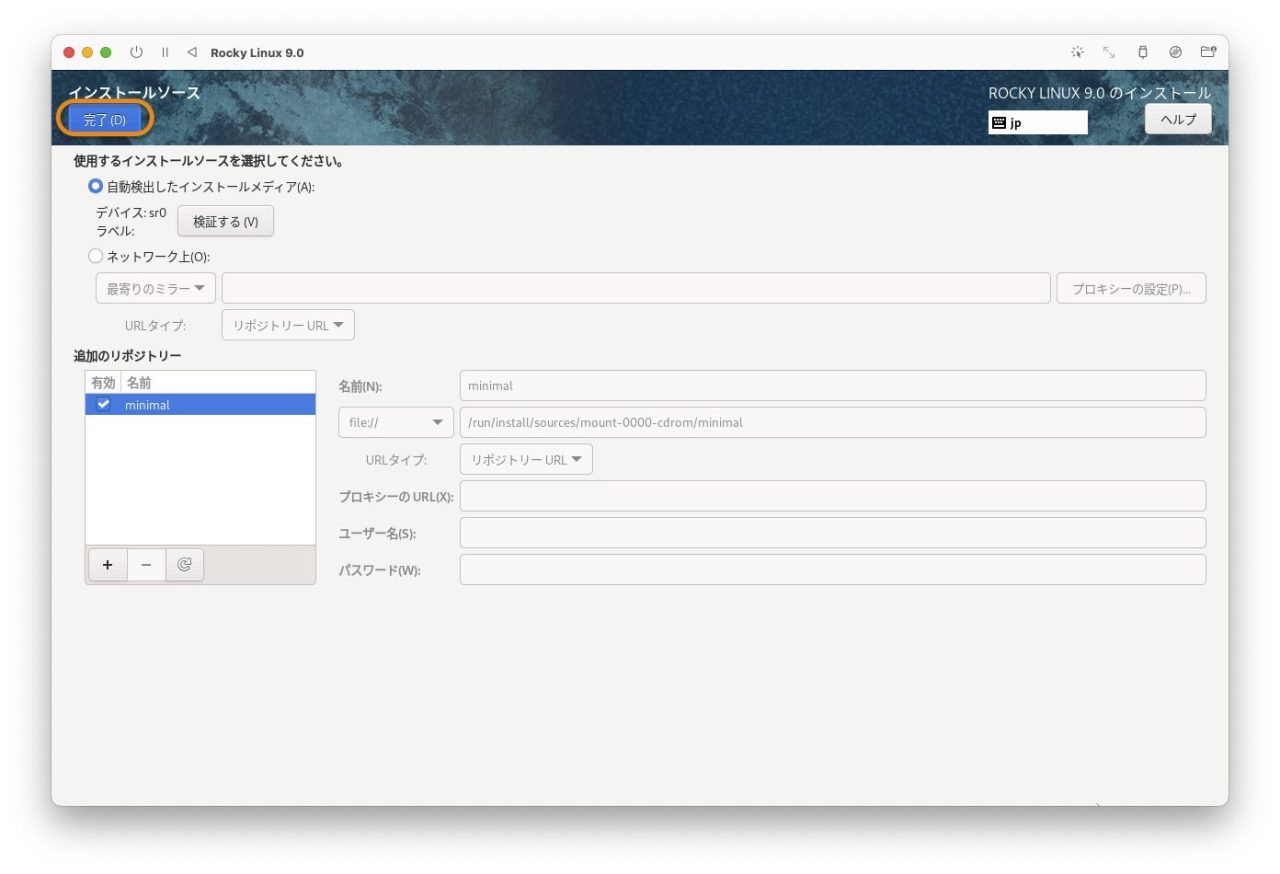Add a new repository with the plus icon
1280x874 pixels.
pyautogui.click(x=107, y=564)
